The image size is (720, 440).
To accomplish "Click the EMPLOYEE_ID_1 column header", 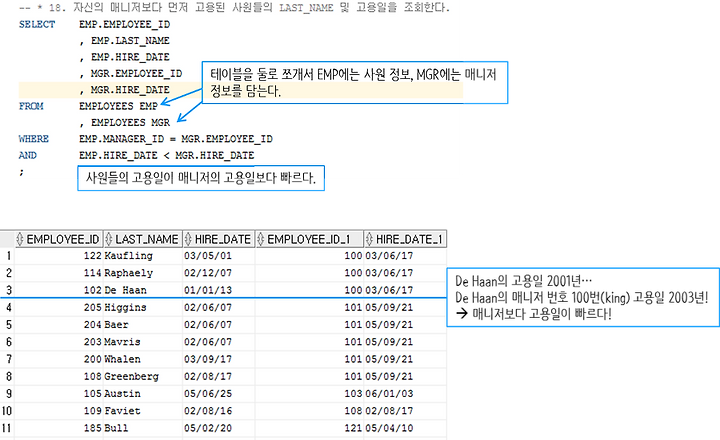I will (x=309, y=239).
